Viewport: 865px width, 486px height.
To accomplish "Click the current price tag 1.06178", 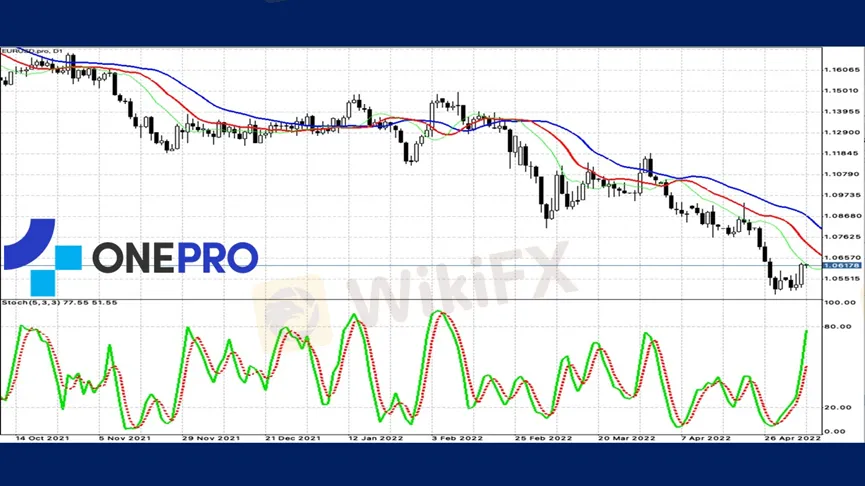I will (838, 266).
